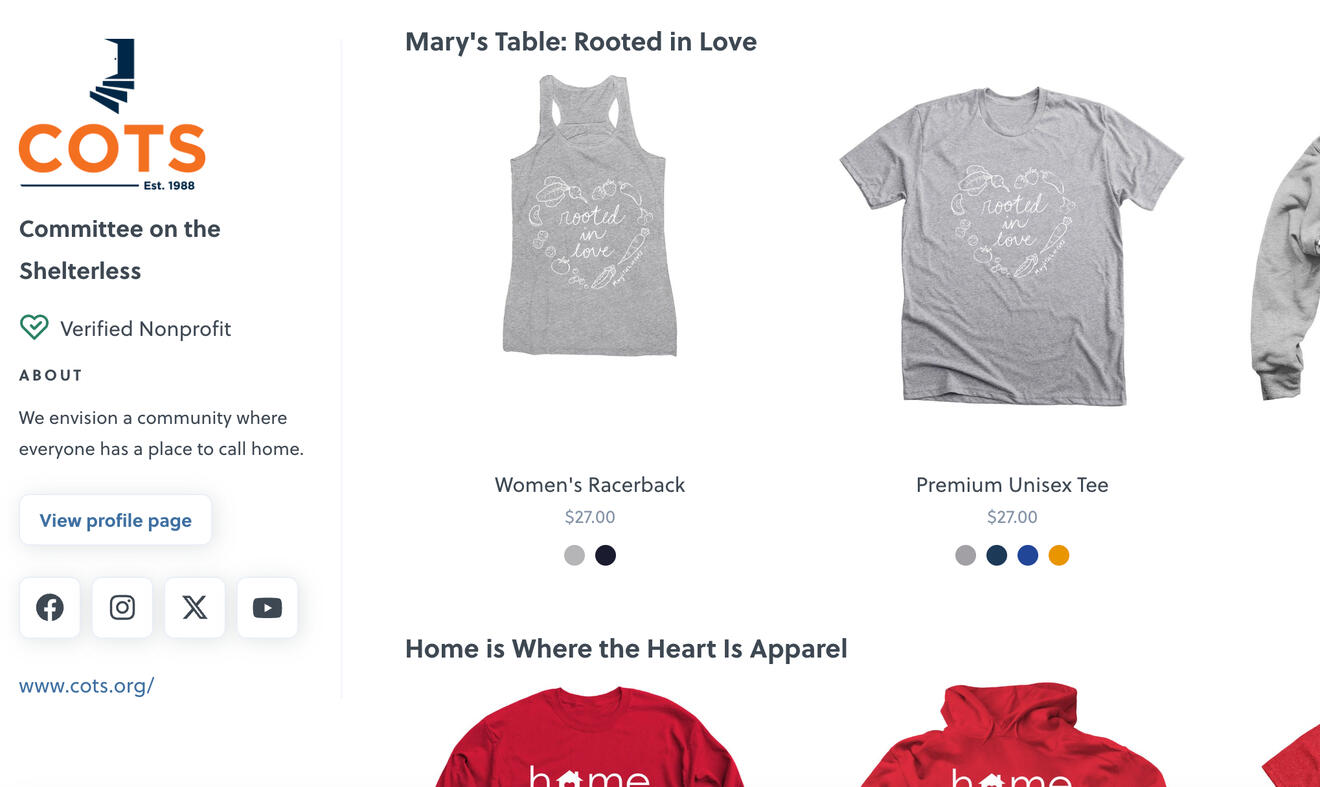1320x787 pixels.
Task: Open the YouTube social icon
Action: point(267,607)
